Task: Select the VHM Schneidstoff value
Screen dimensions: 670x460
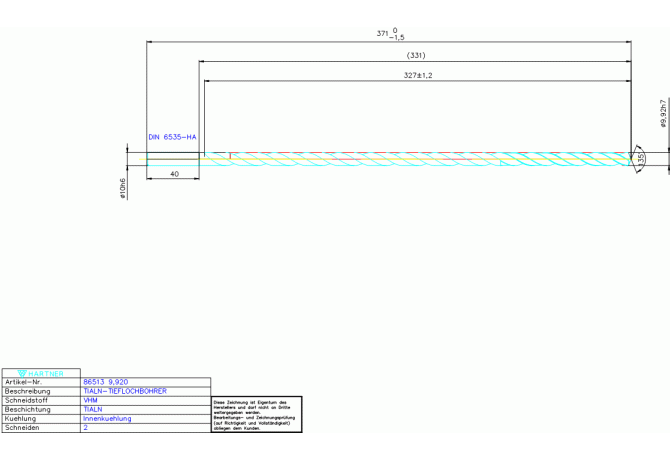Action: (x=90, y=400)
